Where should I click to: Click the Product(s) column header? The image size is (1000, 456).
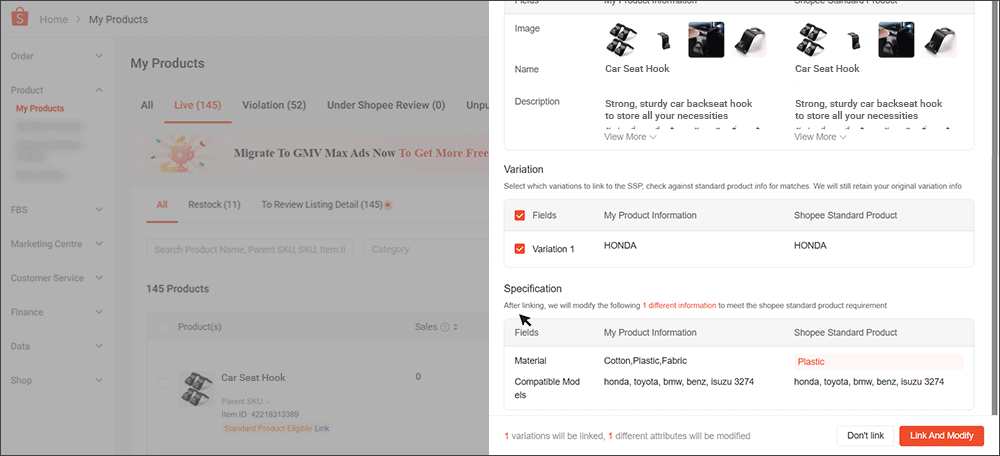pyautogui.click(x=200, y=327)
